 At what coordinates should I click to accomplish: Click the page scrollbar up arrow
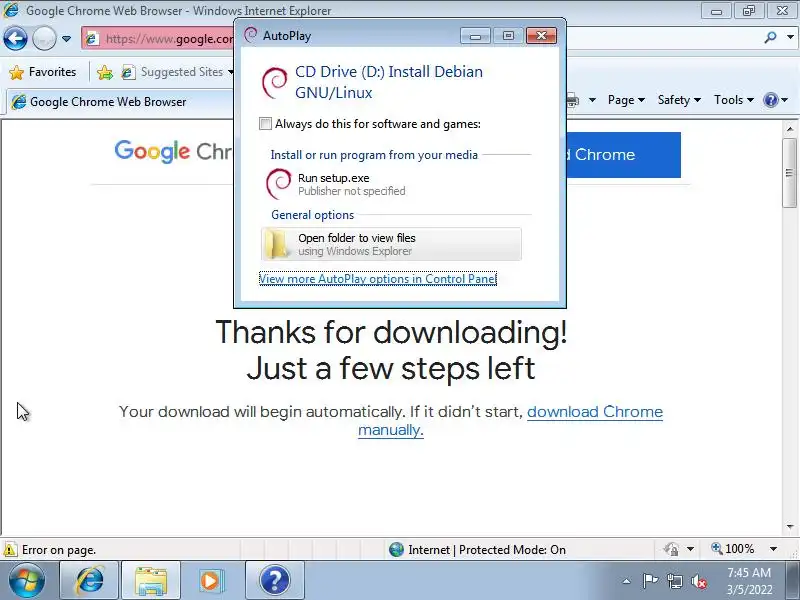[790, 129]
